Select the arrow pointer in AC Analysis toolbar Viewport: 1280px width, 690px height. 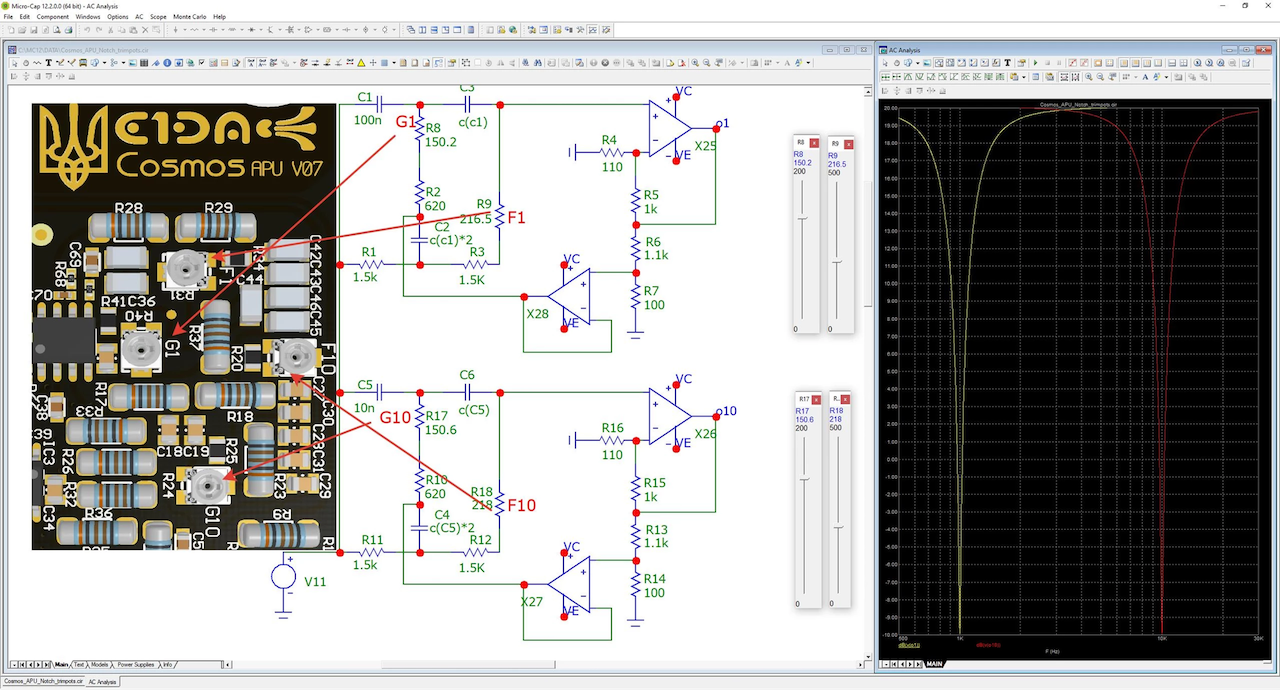pyautogui.click(x=885, y=63)
